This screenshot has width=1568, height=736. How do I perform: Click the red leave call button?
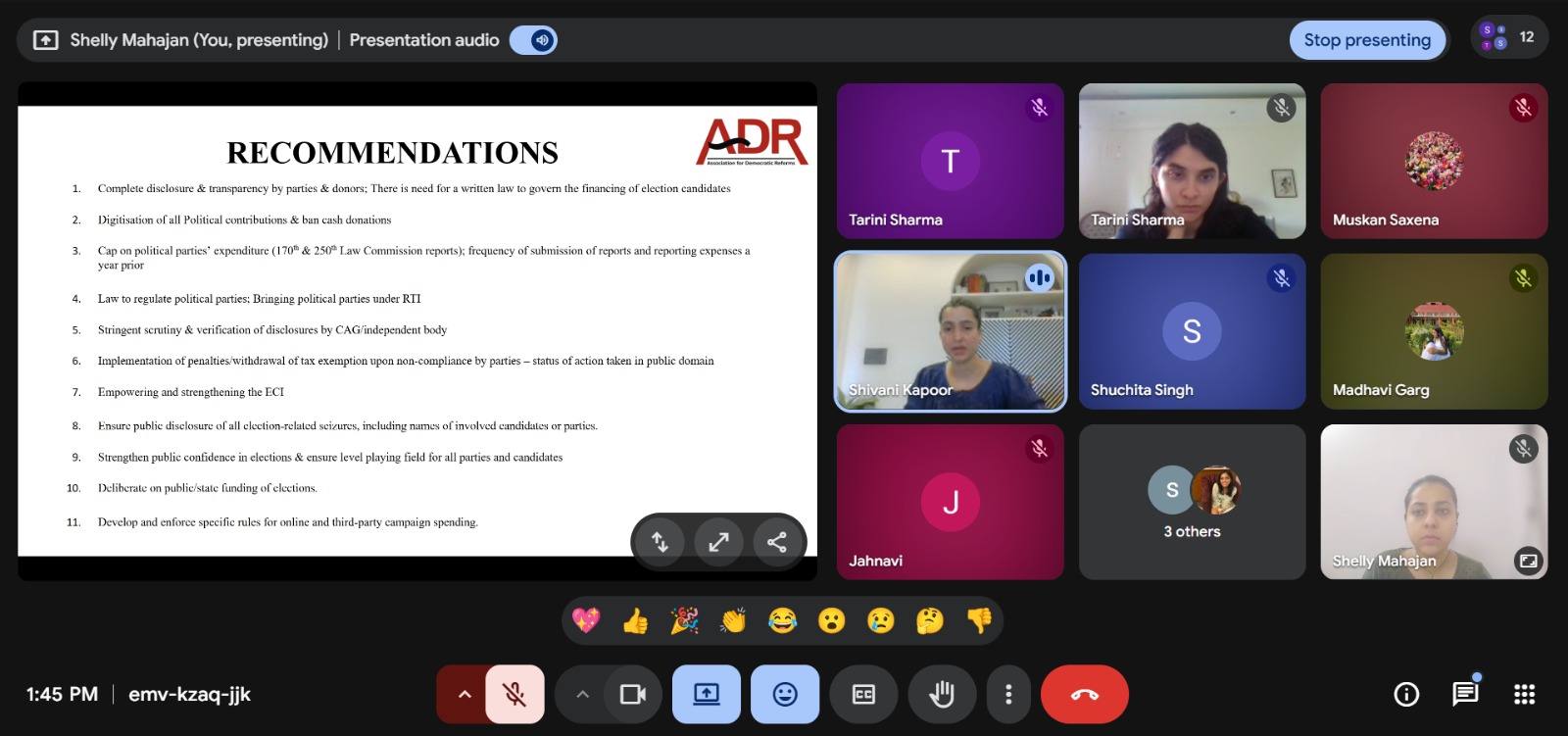click(1084, 695)
